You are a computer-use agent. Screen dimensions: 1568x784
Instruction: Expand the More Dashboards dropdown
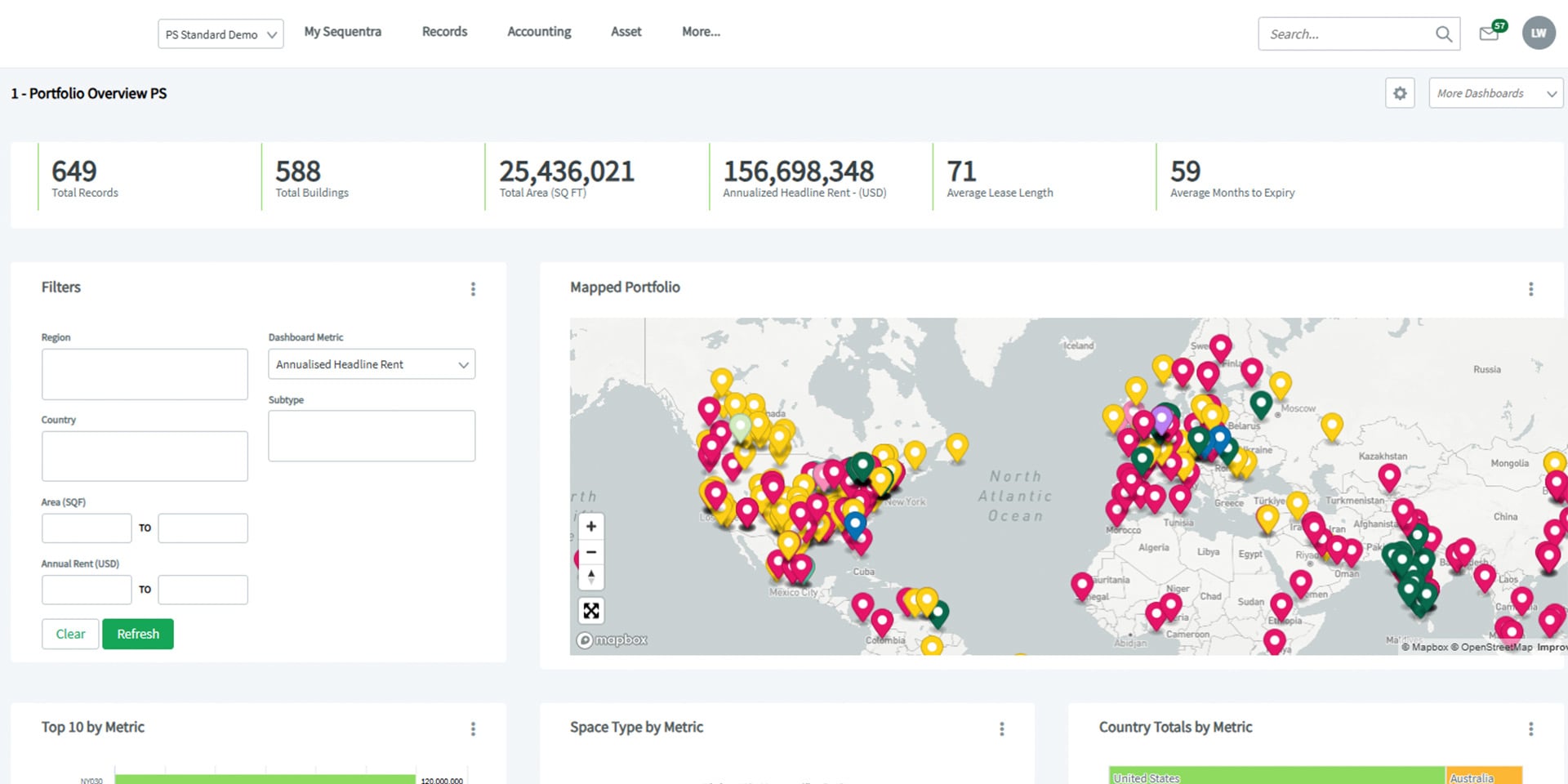(x=1495, y=93)
